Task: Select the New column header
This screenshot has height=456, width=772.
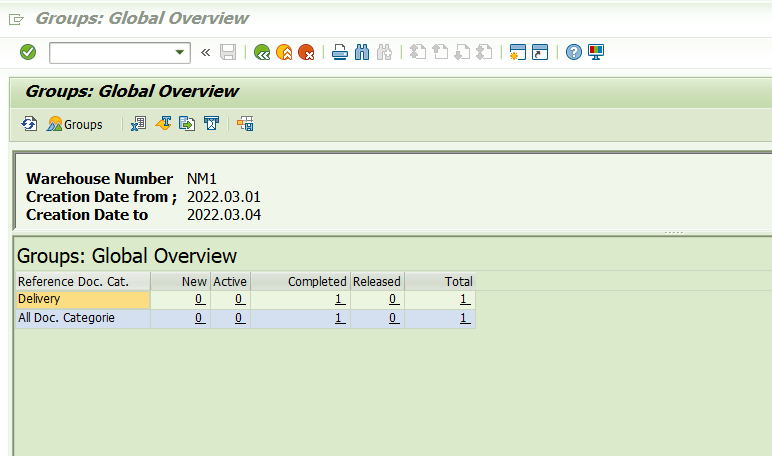Action: click(181, 281)
